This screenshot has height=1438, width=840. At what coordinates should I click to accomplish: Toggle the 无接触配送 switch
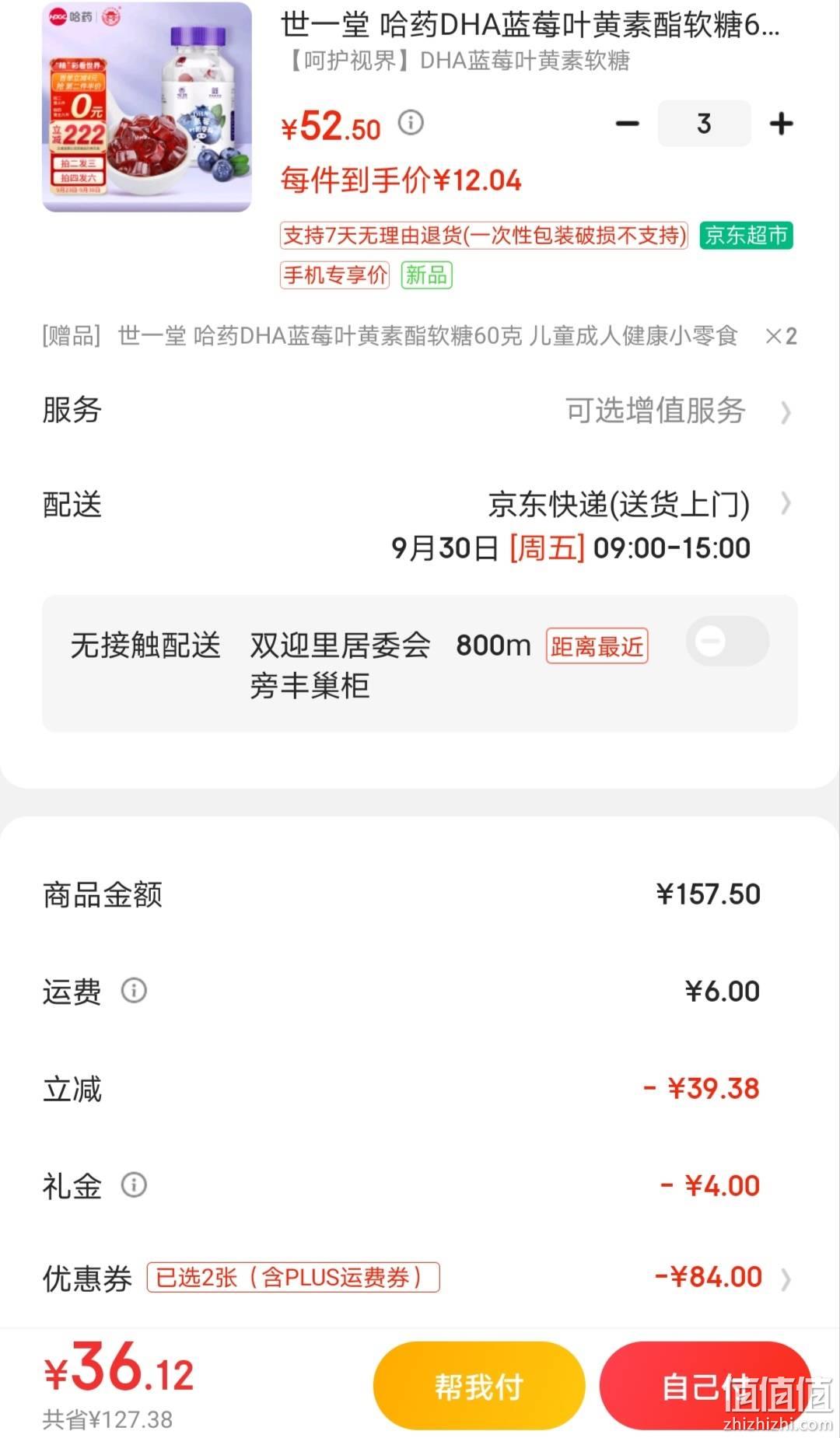point(727,642)
